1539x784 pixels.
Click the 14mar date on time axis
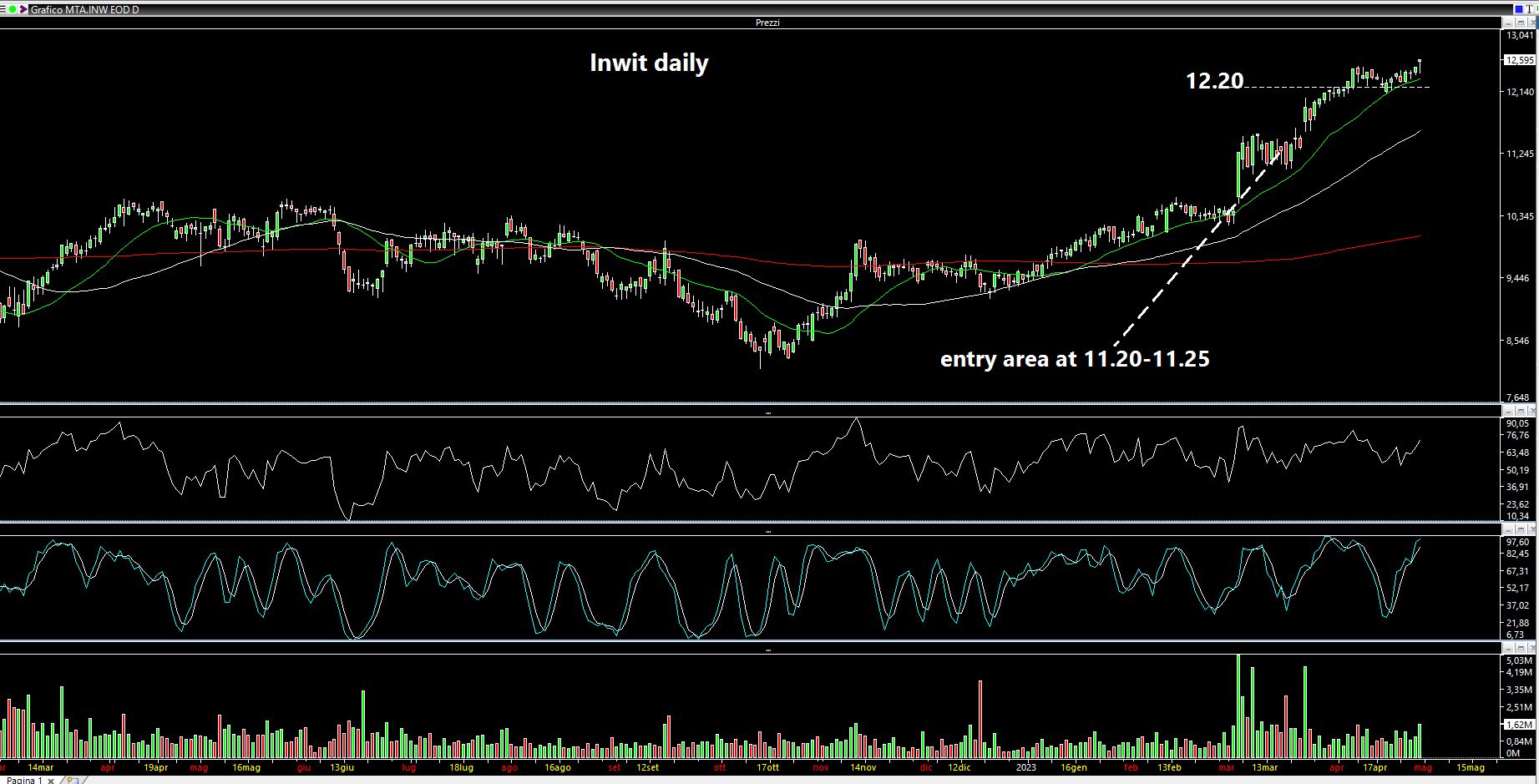[x=40, y=767]
